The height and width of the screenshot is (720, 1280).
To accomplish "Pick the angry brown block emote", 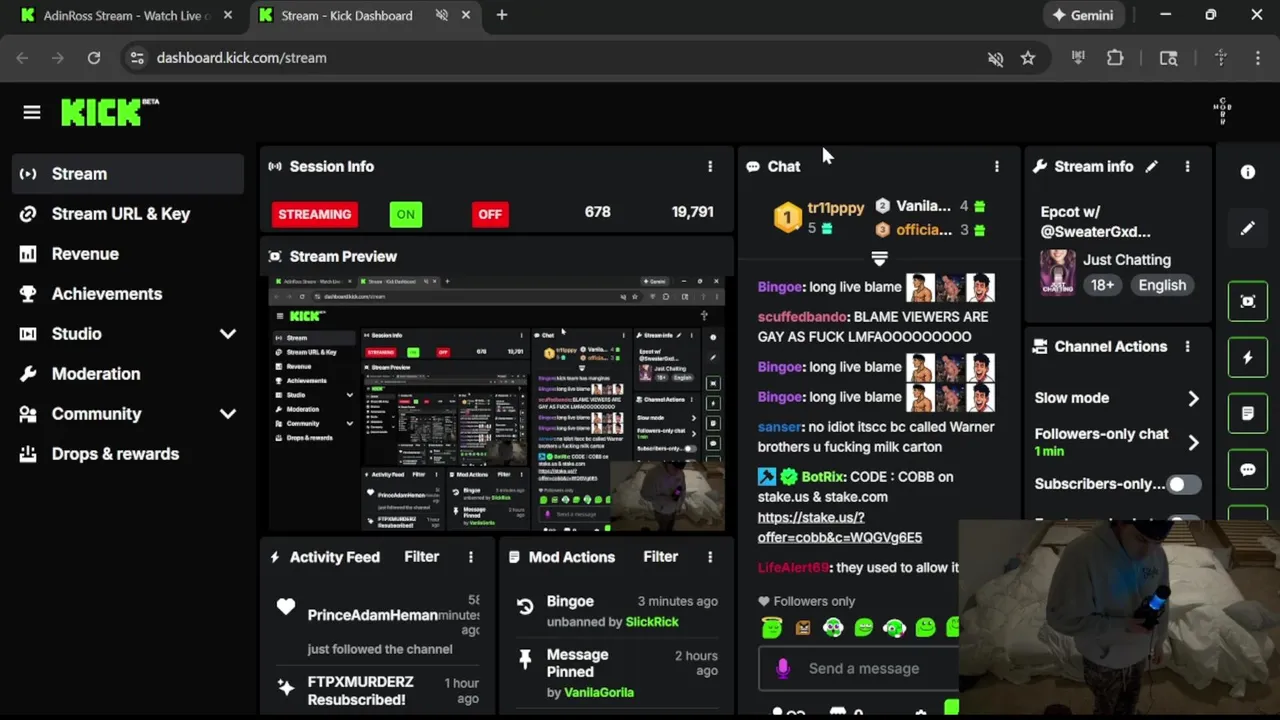I will 802,627.
